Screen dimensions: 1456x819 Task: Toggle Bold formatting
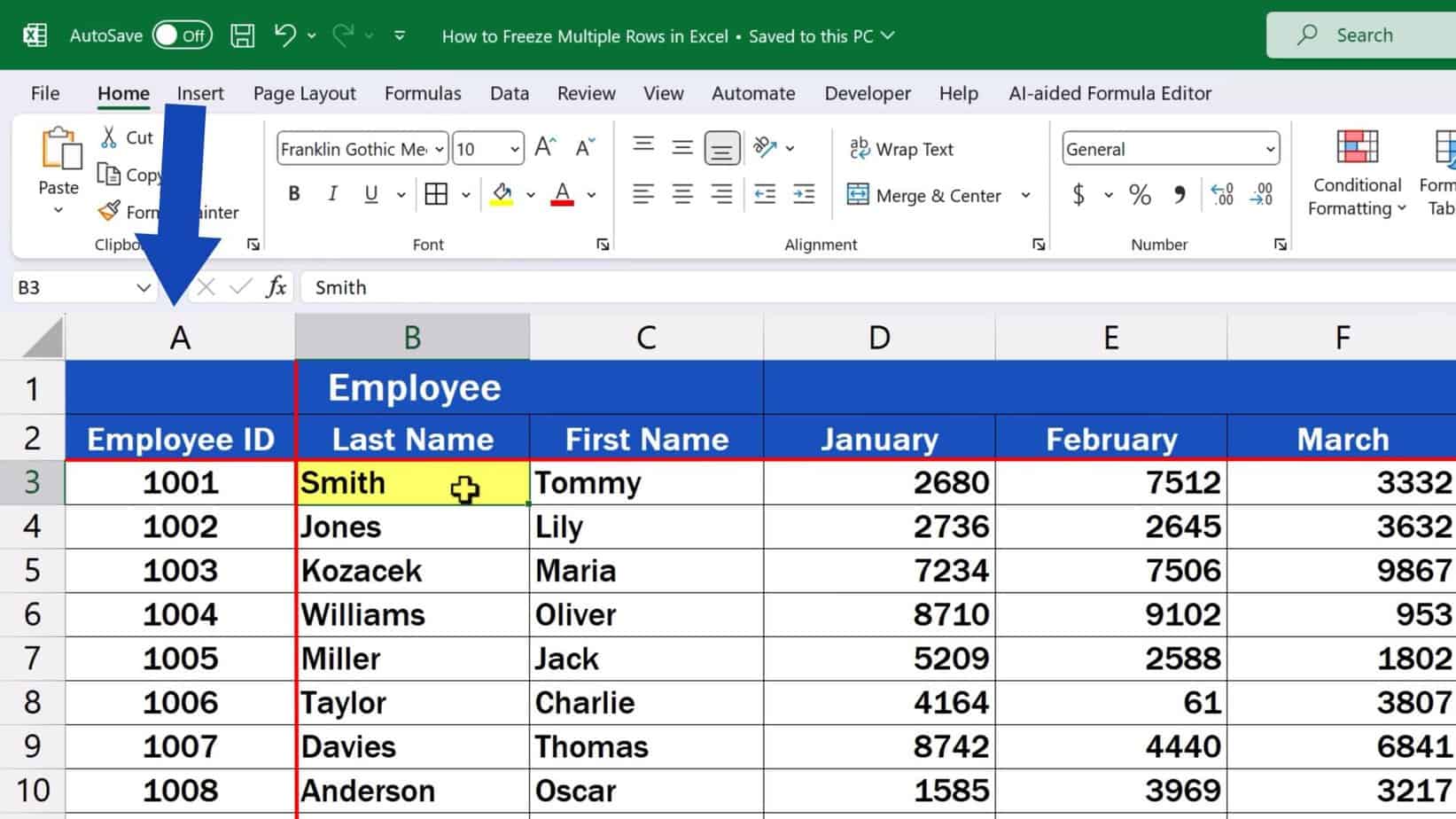[x=293, y=193]
